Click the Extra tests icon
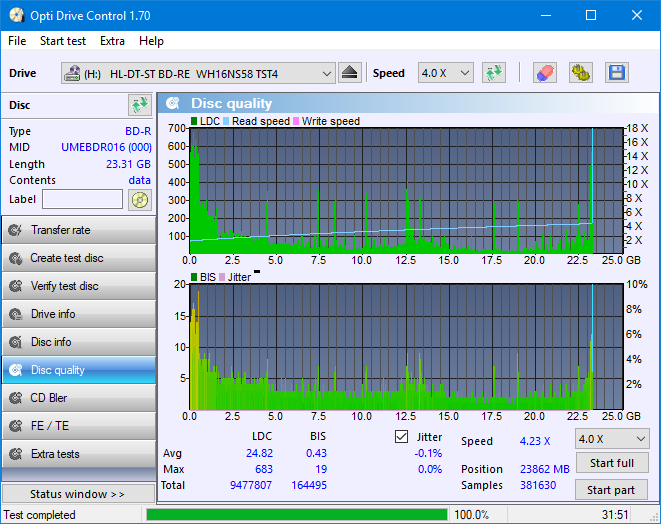This screenshot has width=661, height=524. 16,454
